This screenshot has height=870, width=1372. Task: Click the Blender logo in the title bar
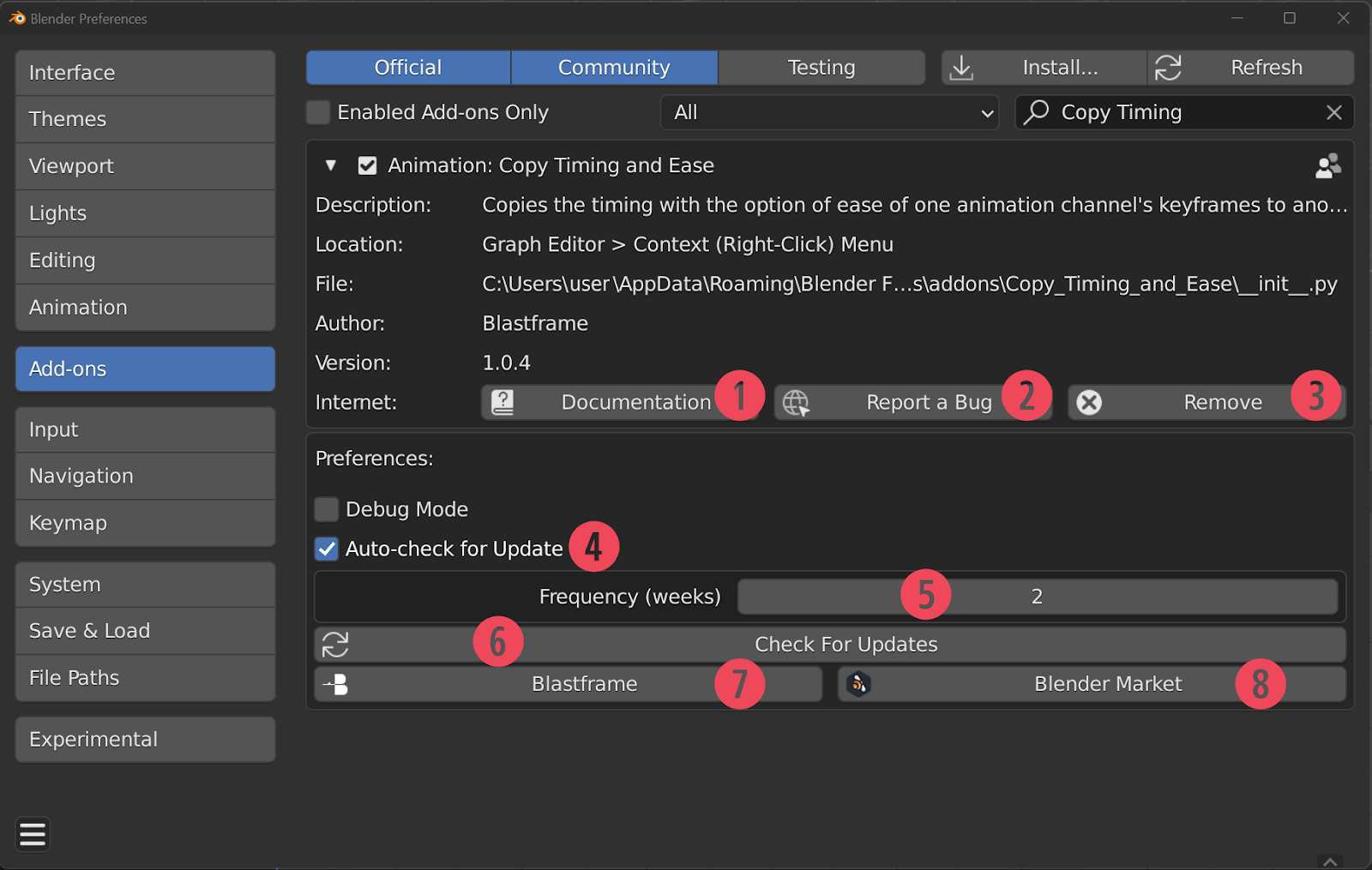[17, 18]
